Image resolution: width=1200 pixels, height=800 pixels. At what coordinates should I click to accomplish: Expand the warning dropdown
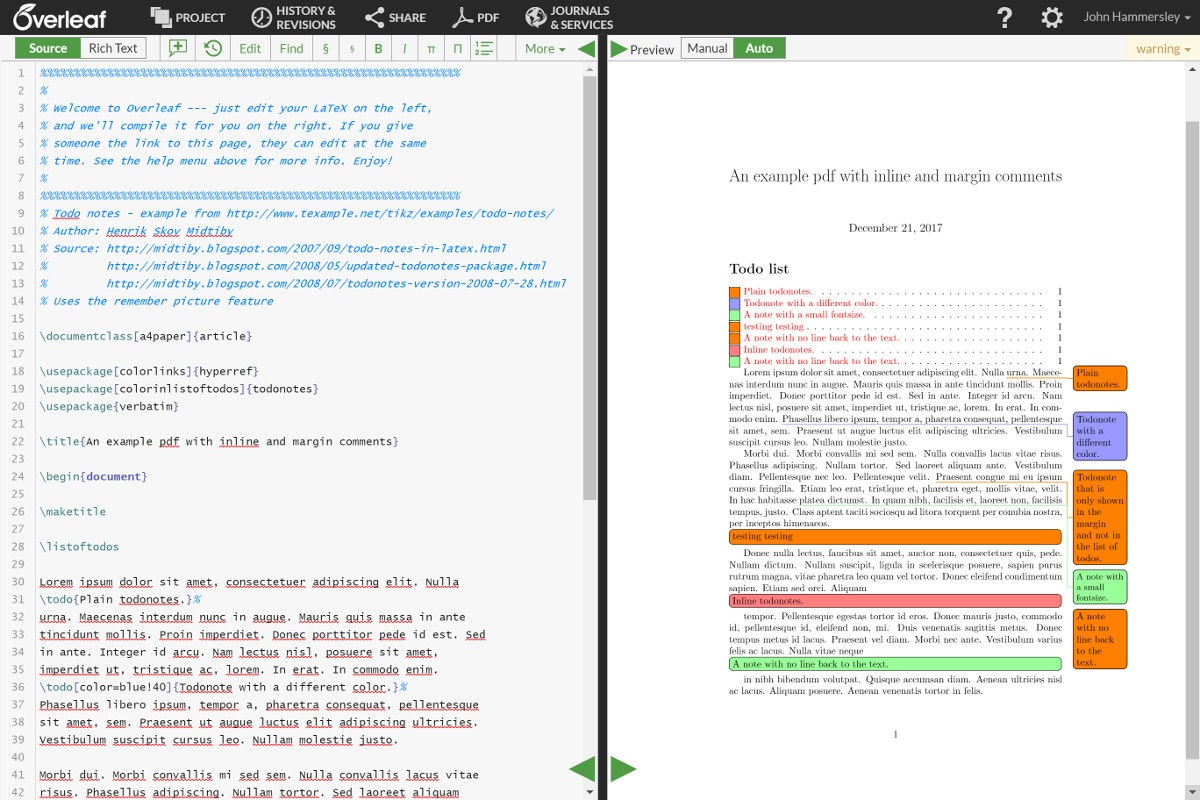coord(1160,47)
